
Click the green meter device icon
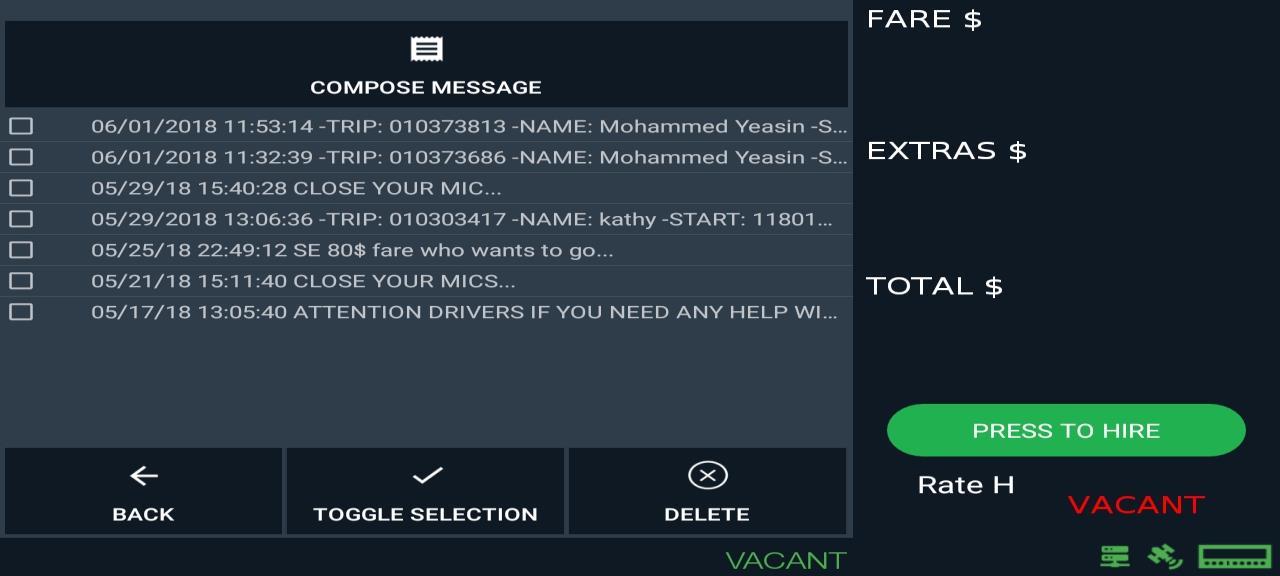[1234, 557]
